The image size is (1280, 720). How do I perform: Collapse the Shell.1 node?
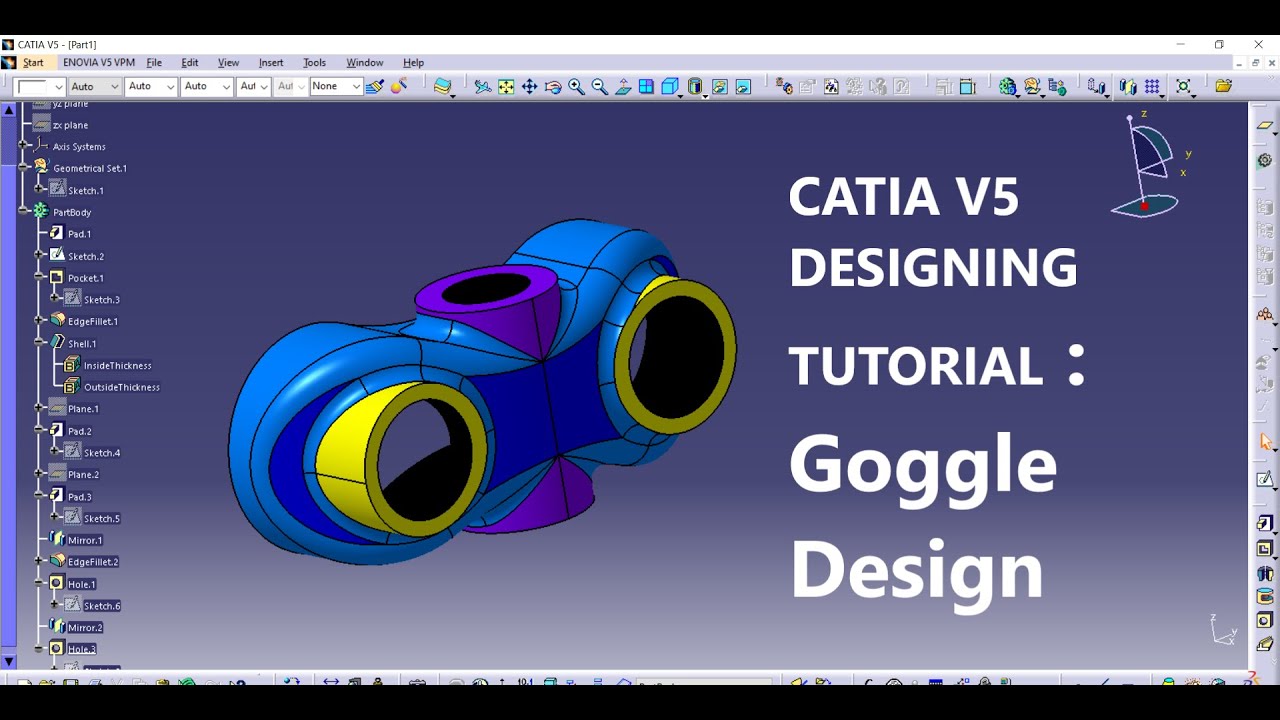tap(39, 343)
